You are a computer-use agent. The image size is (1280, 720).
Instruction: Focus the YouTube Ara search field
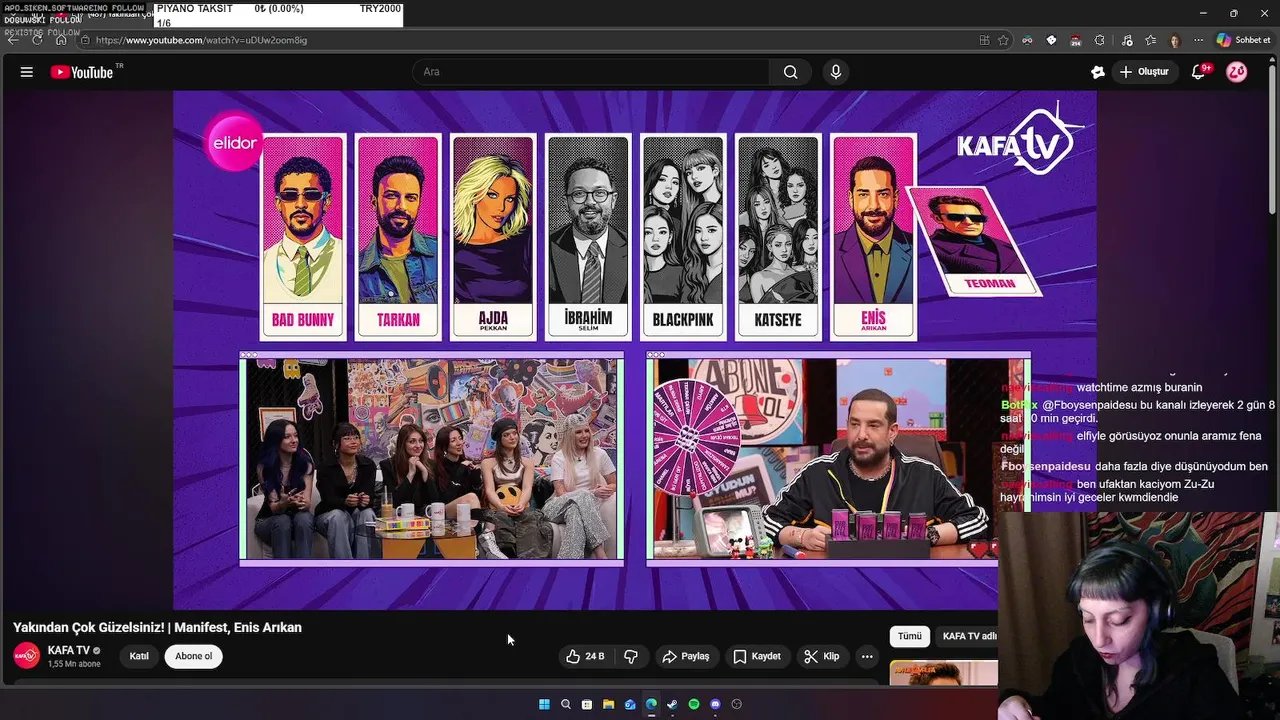tap(591, 72)
